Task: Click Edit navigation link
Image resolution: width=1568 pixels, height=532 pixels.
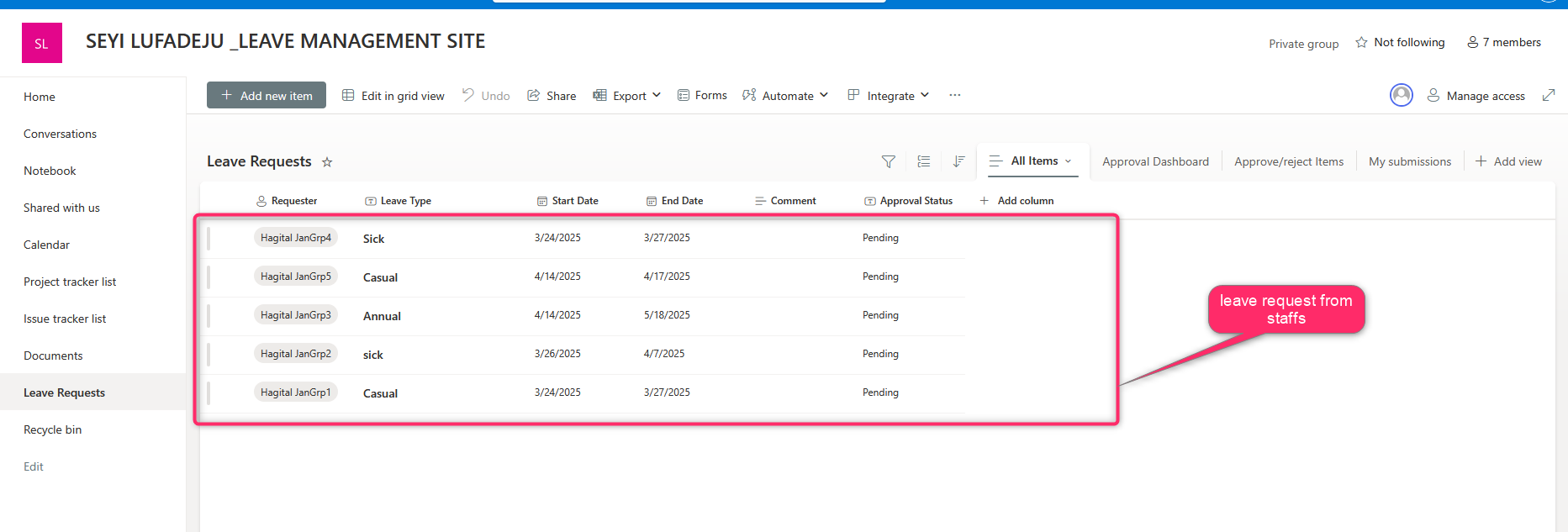Action: (x=33, y=466)
